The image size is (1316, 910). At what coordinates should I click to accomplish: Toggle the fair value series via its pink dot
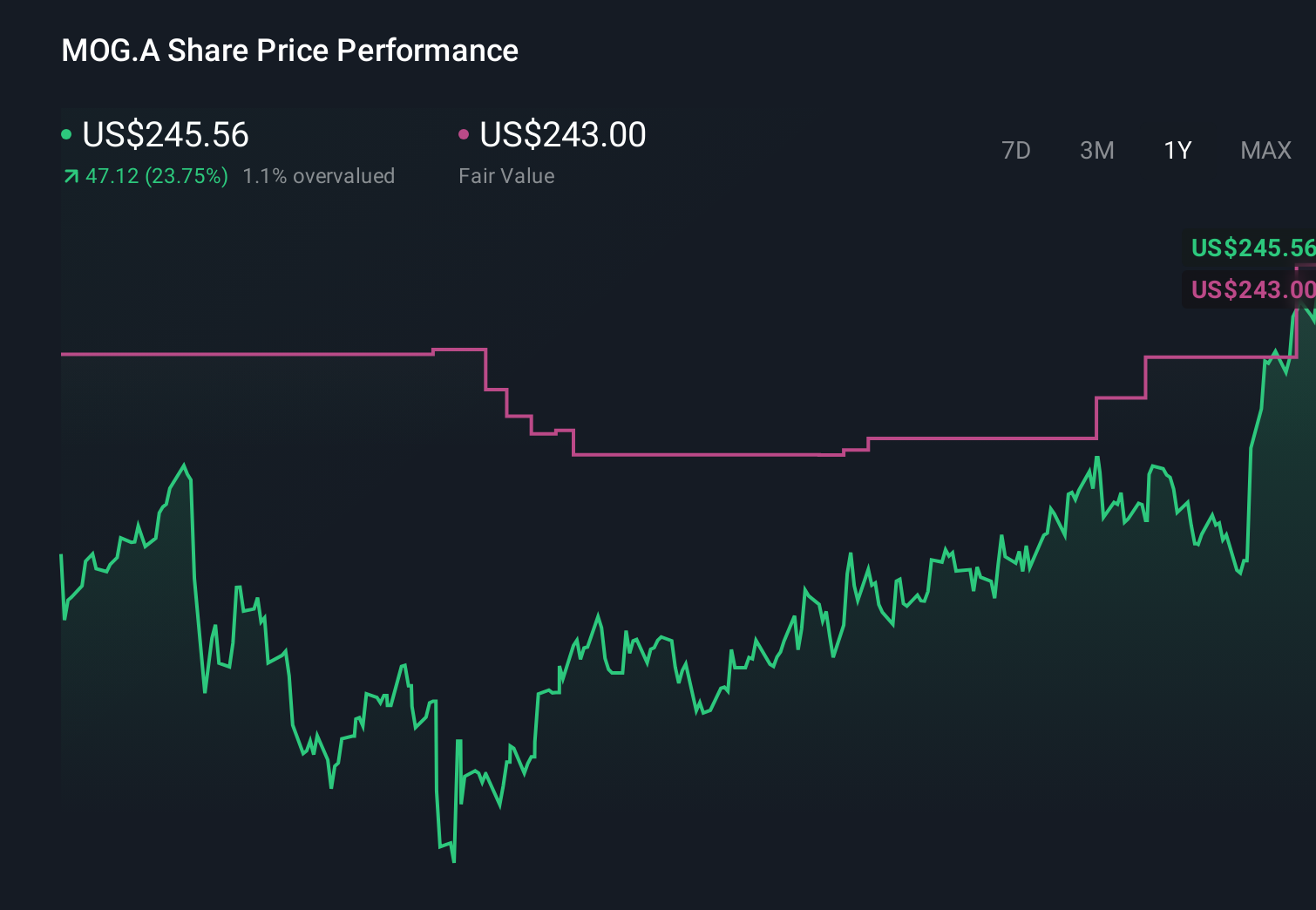pyautogui.click(x=464, y=133)
